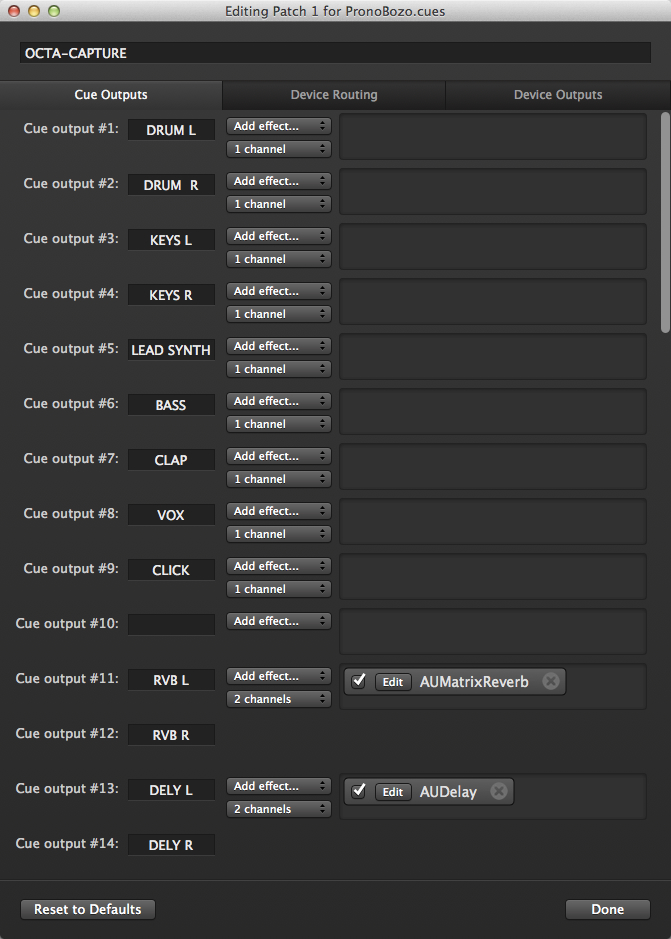Expand the 2 channels dropdown for RVB L
This screenshot has width=671, height=939.
point(279,699)
